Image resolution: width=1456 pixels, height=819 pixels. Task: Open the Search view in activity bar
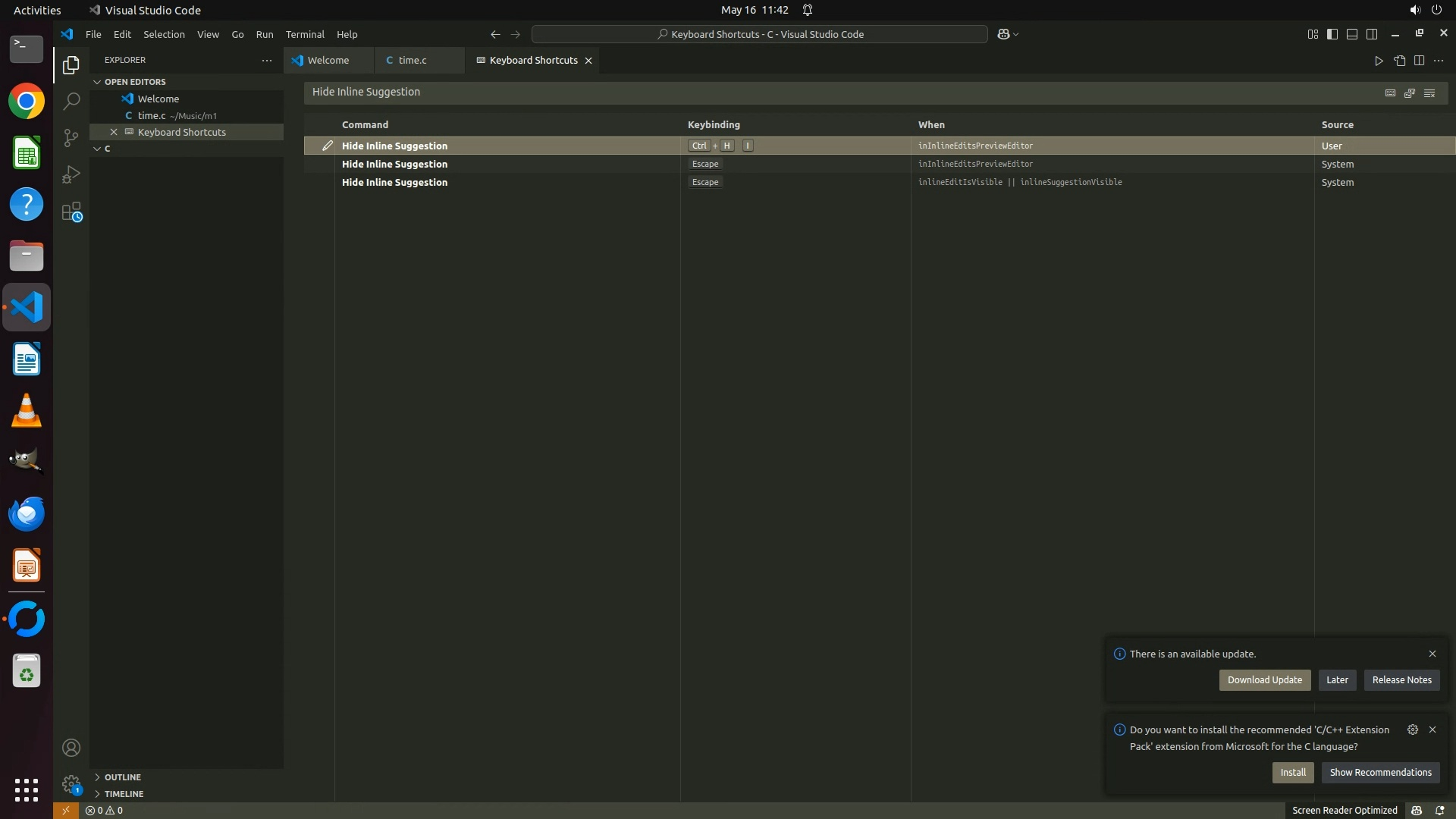[71, 101]
